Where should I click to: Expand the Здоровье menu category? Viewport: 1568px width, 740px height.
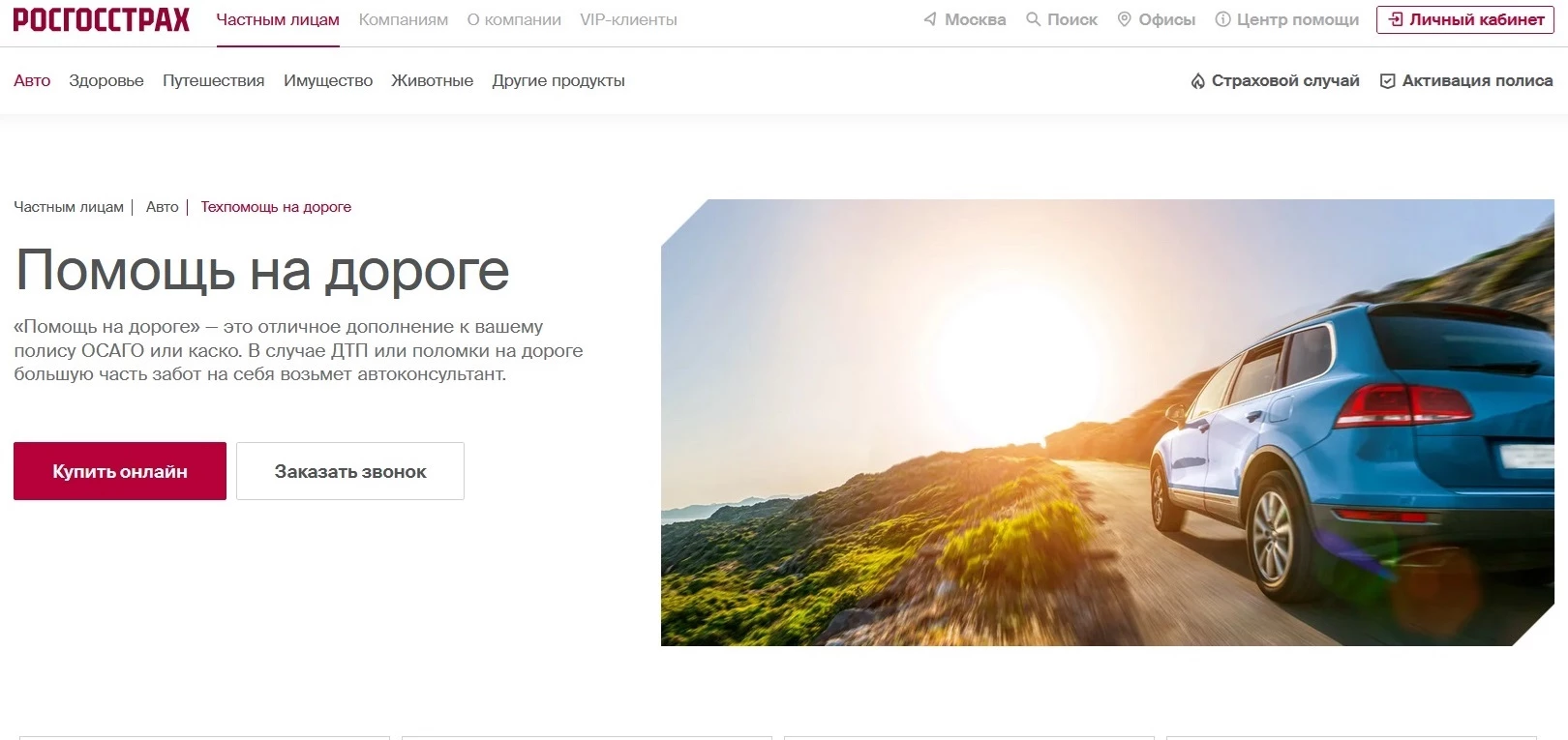[106, 81]
